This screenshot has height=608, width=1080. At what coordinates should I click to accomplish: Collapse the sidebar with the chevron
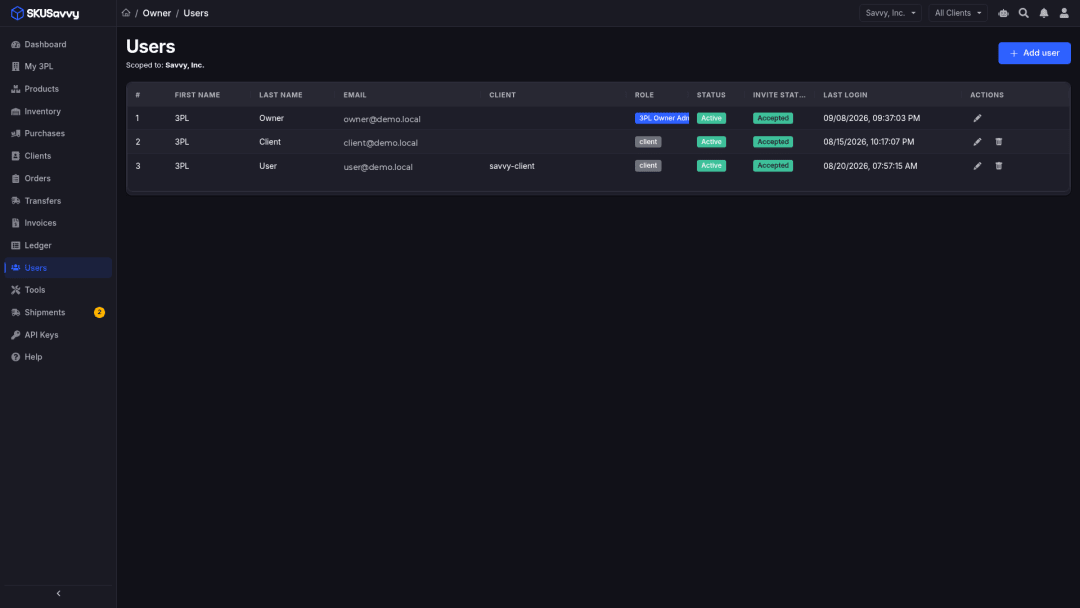(x=59, y=594)
